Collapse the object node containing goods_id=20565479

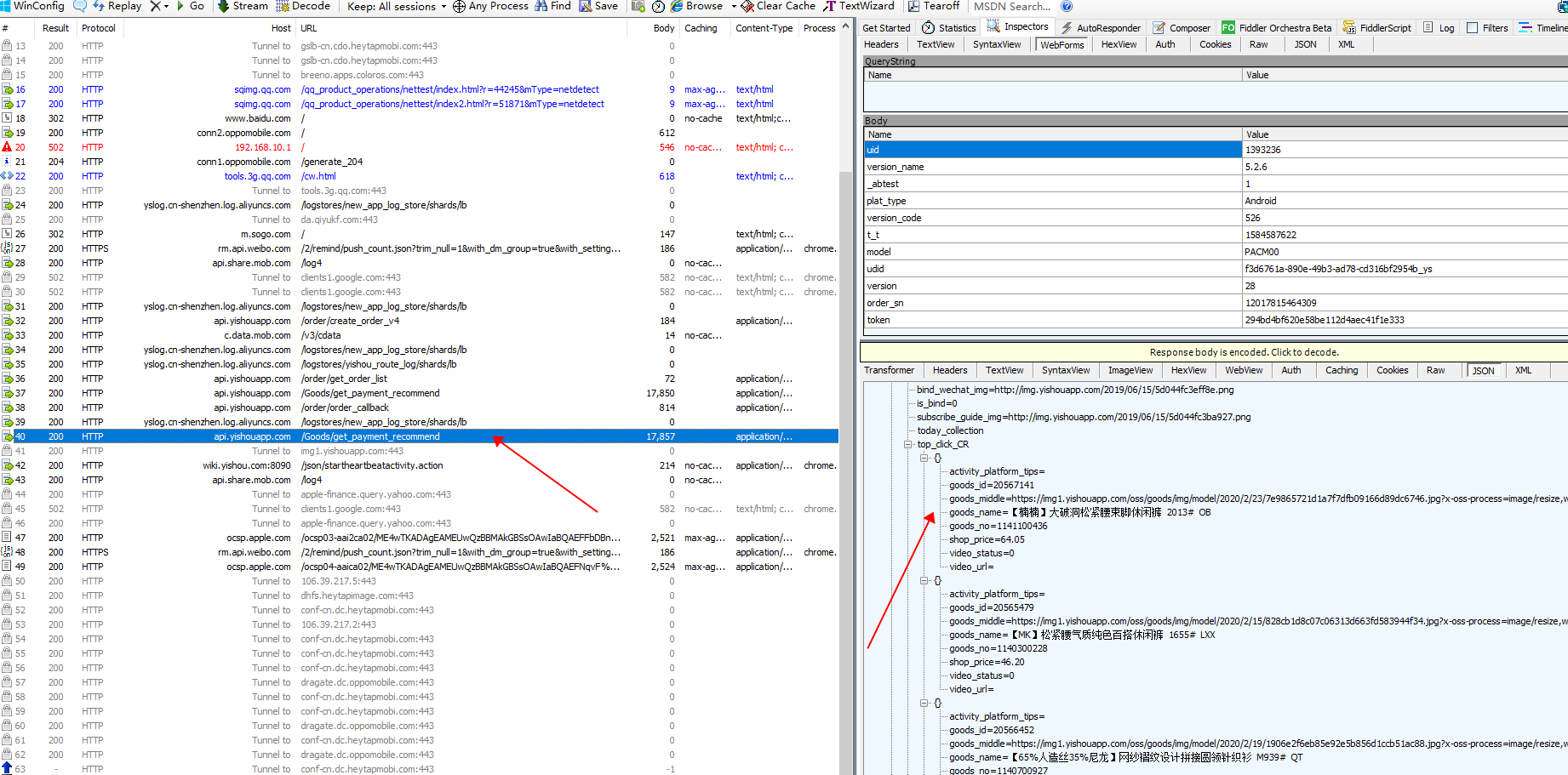[924, 581]
